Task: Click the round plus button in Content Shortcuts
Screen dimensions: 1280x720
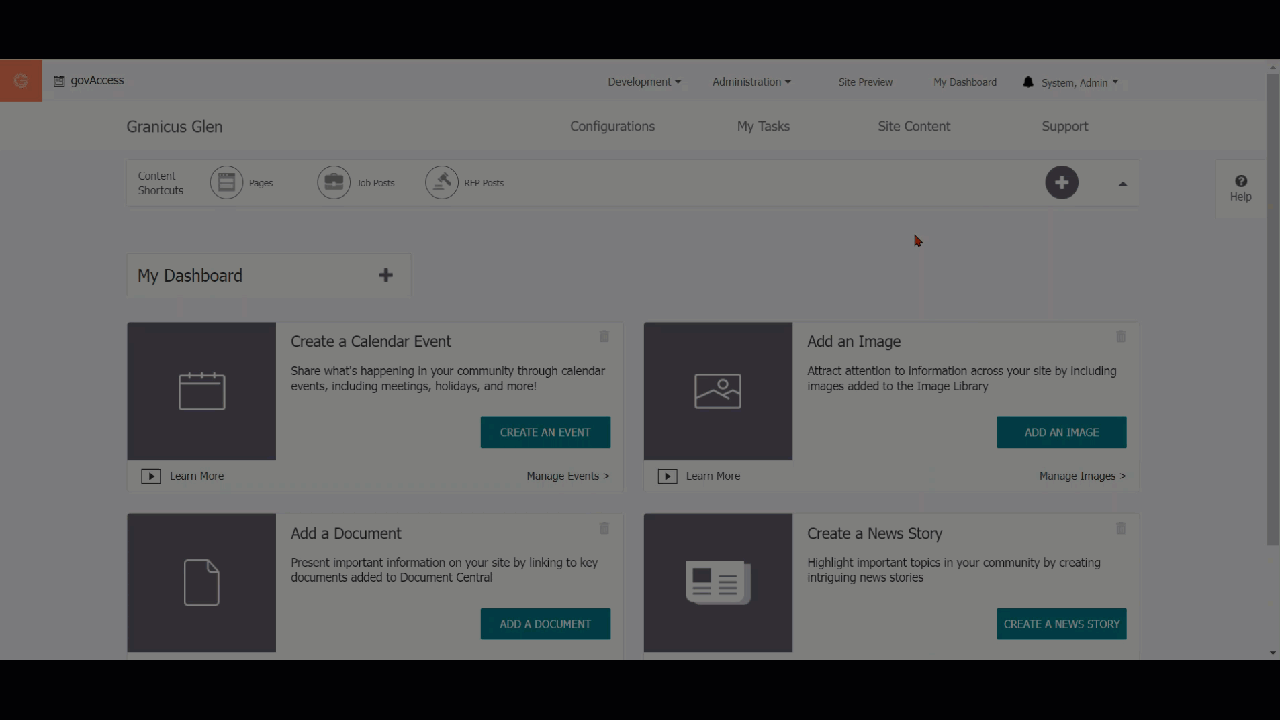Action: click(x=1061, y=183)
